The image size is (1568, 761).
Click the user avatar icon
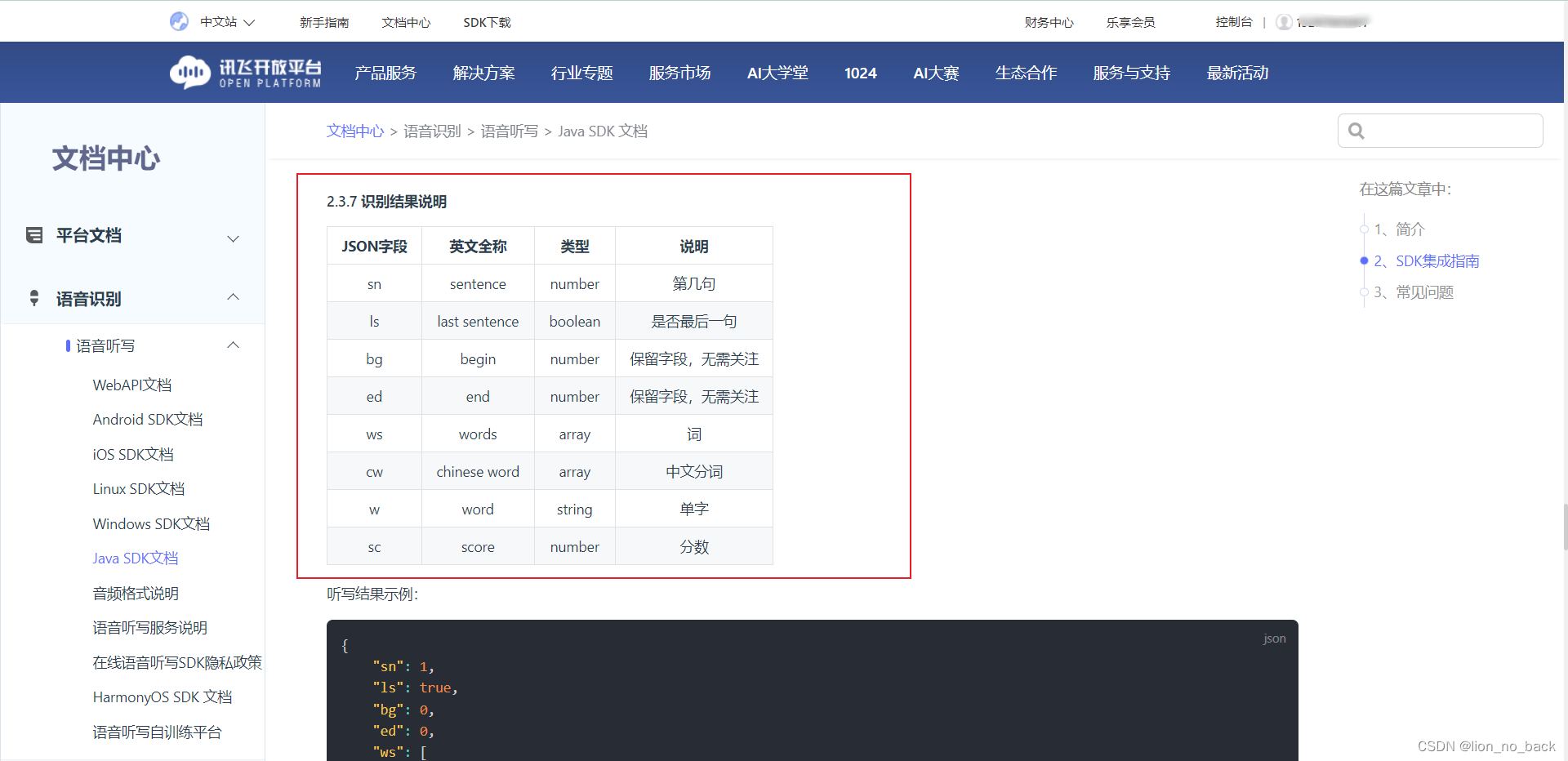click(x=1284, y=22)
